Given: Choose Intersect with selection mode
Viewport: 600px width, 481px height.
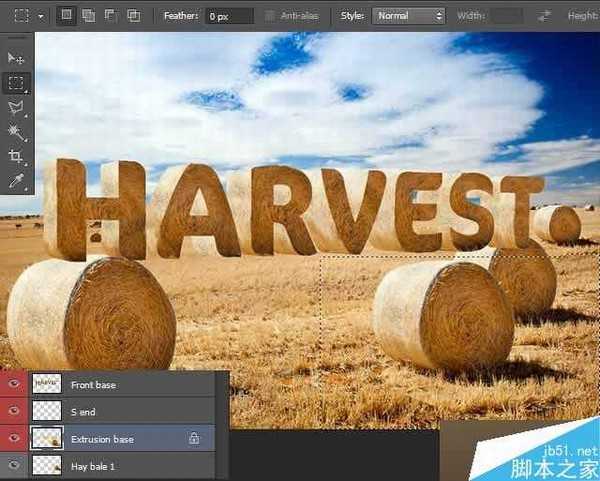Looking at the screenshot, I should (x=133, y=16).
